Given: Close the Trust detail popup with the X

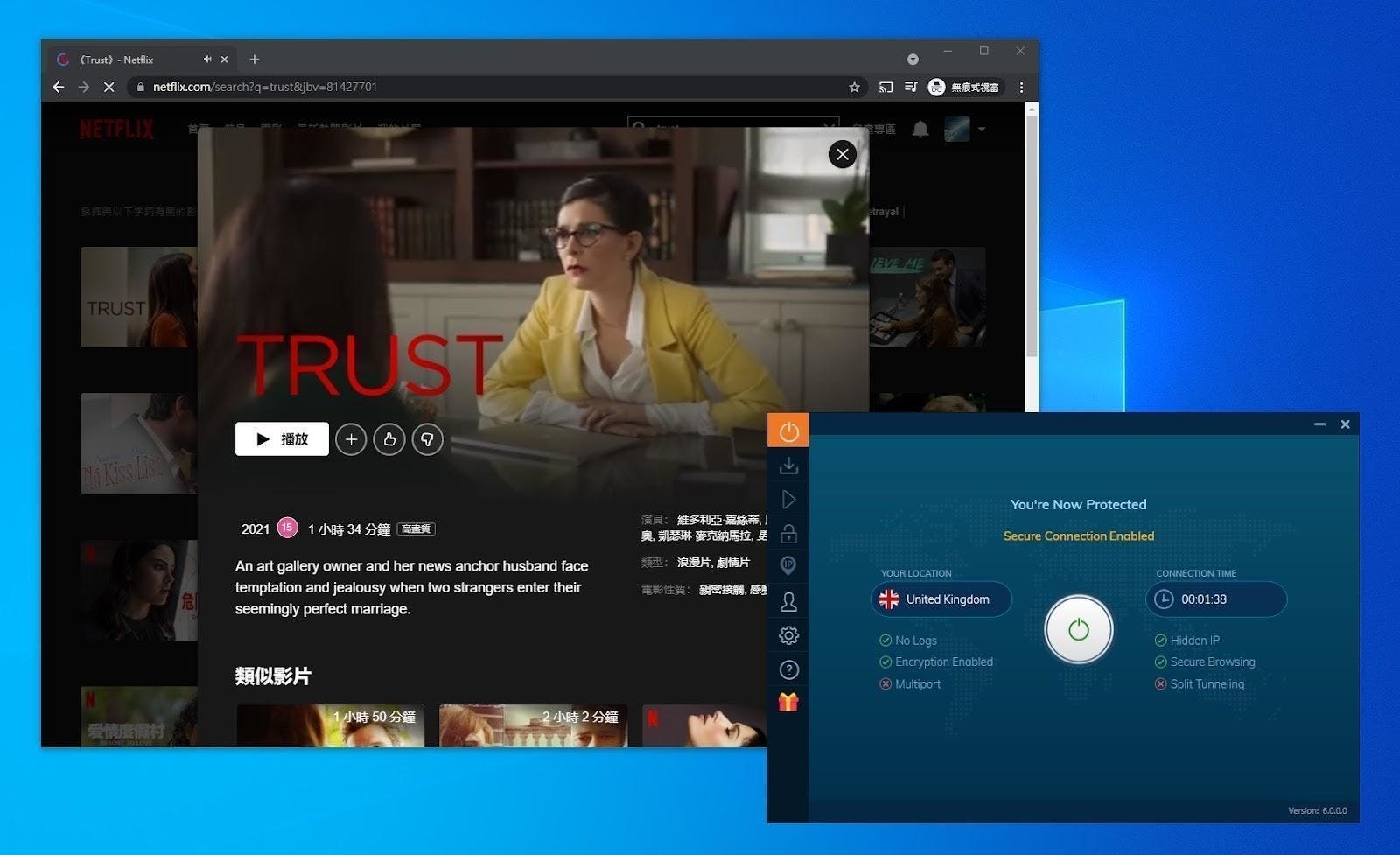Looking at the screenshot, I should click(x=842, y=155).
